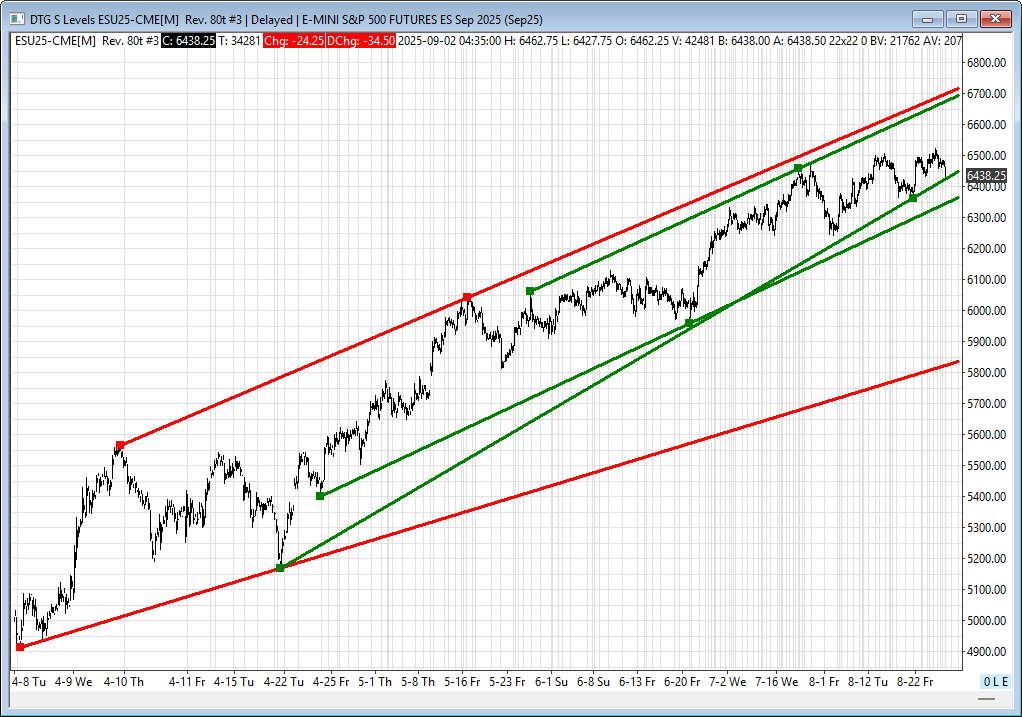Click the 6700.00 price axis label
The image size is (1022, 717).
click(x=987, y=94)
